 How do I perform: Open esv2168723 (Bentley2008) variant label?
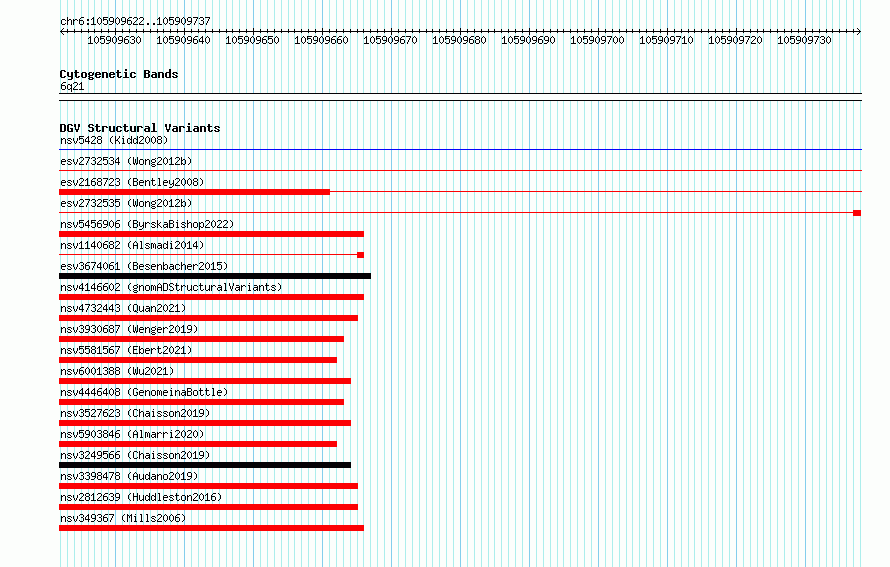tap(132, 182)
